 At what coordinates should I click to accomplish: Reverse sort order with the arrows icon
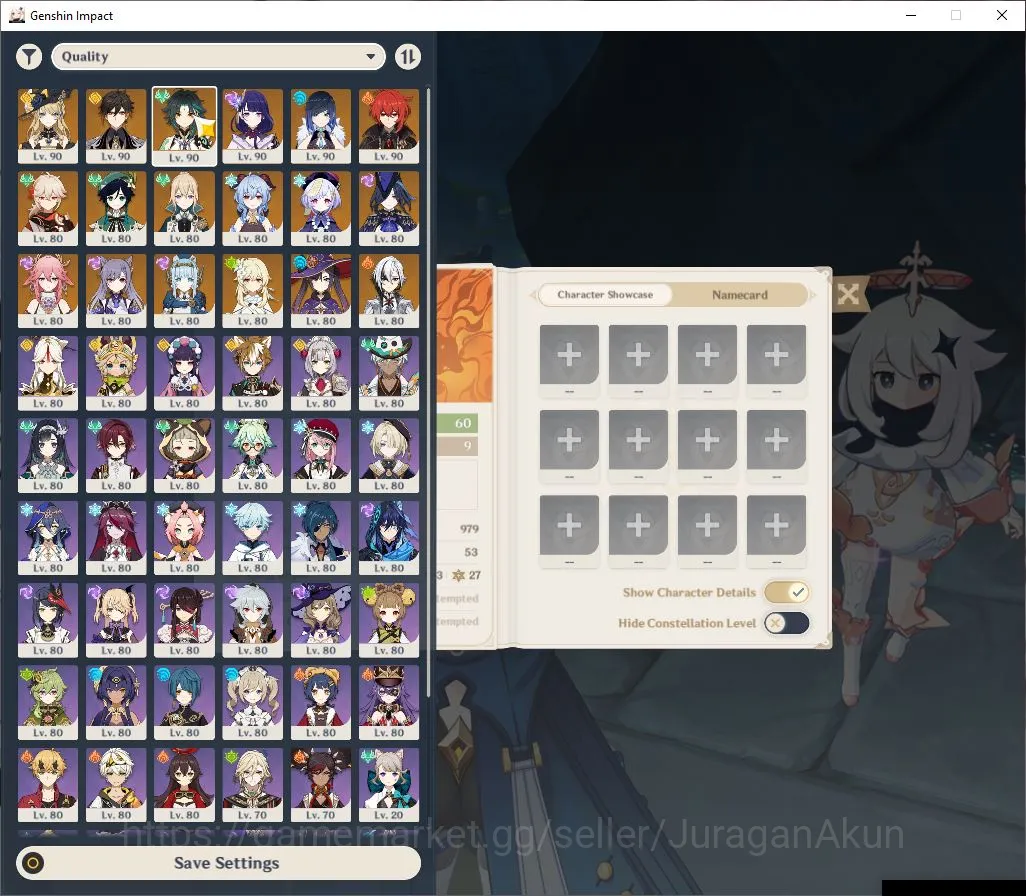click(x=407, y=57)
